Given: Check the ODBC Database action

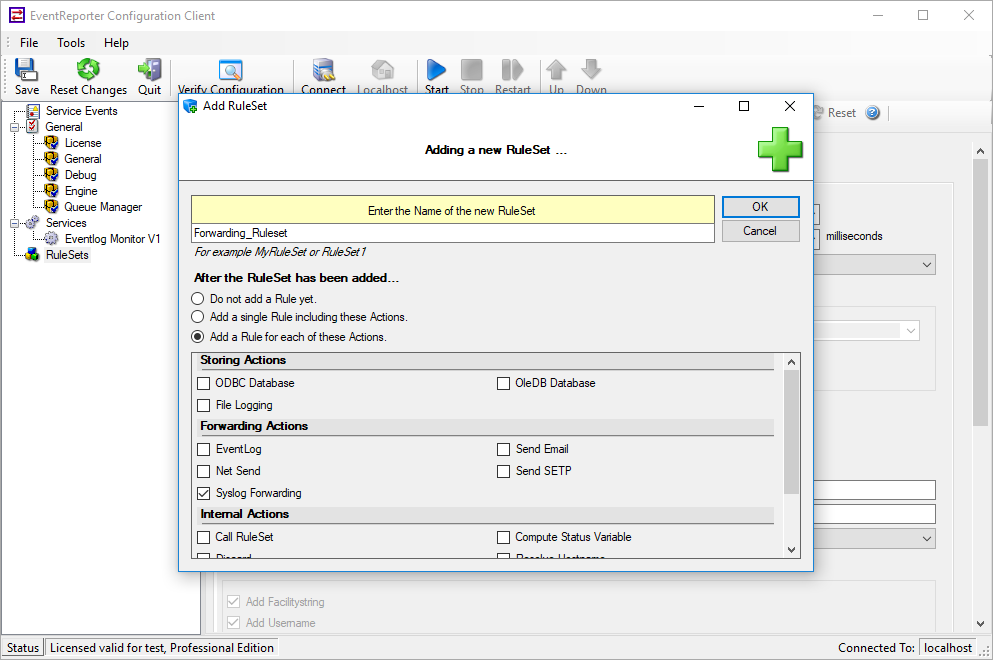Looking at the screenshot, I should click(x=203, y=383).
